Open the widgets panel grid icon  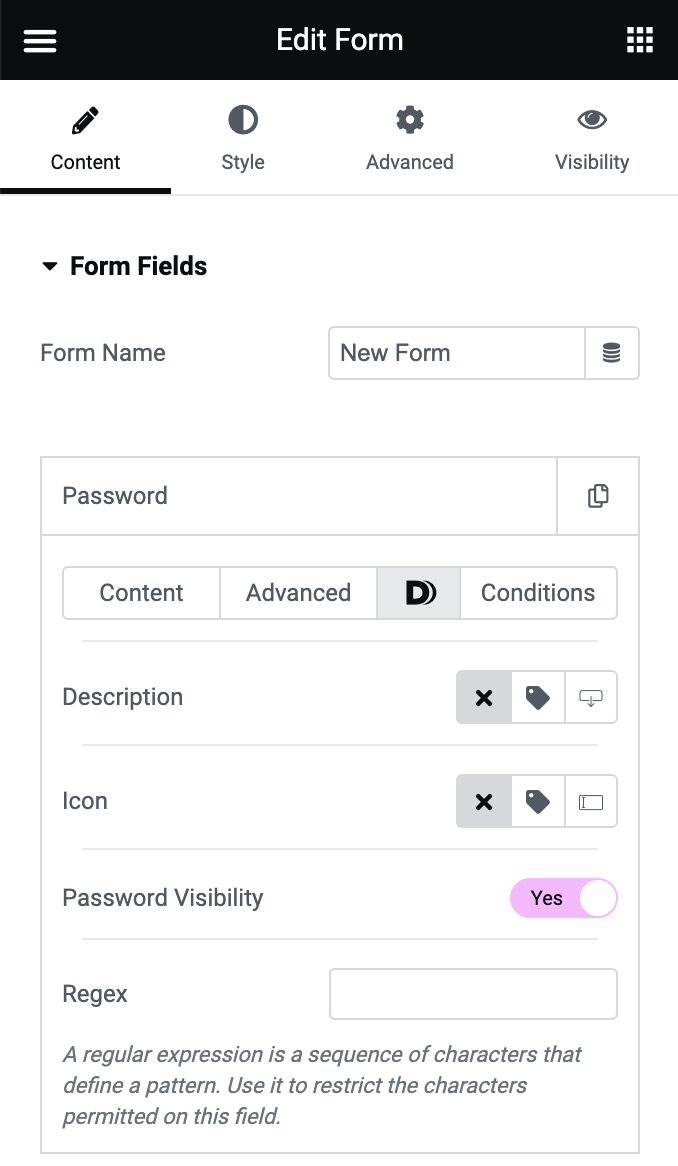[639, 40]
